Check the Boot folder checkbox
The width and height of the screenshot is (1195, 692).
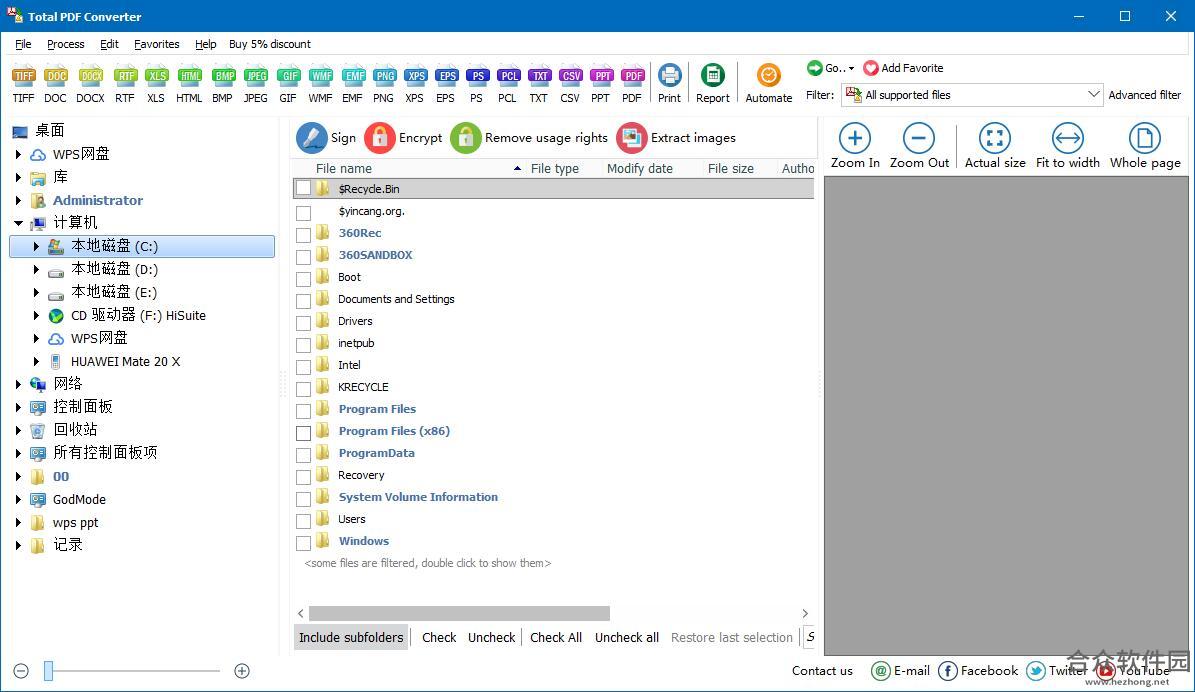303,278
